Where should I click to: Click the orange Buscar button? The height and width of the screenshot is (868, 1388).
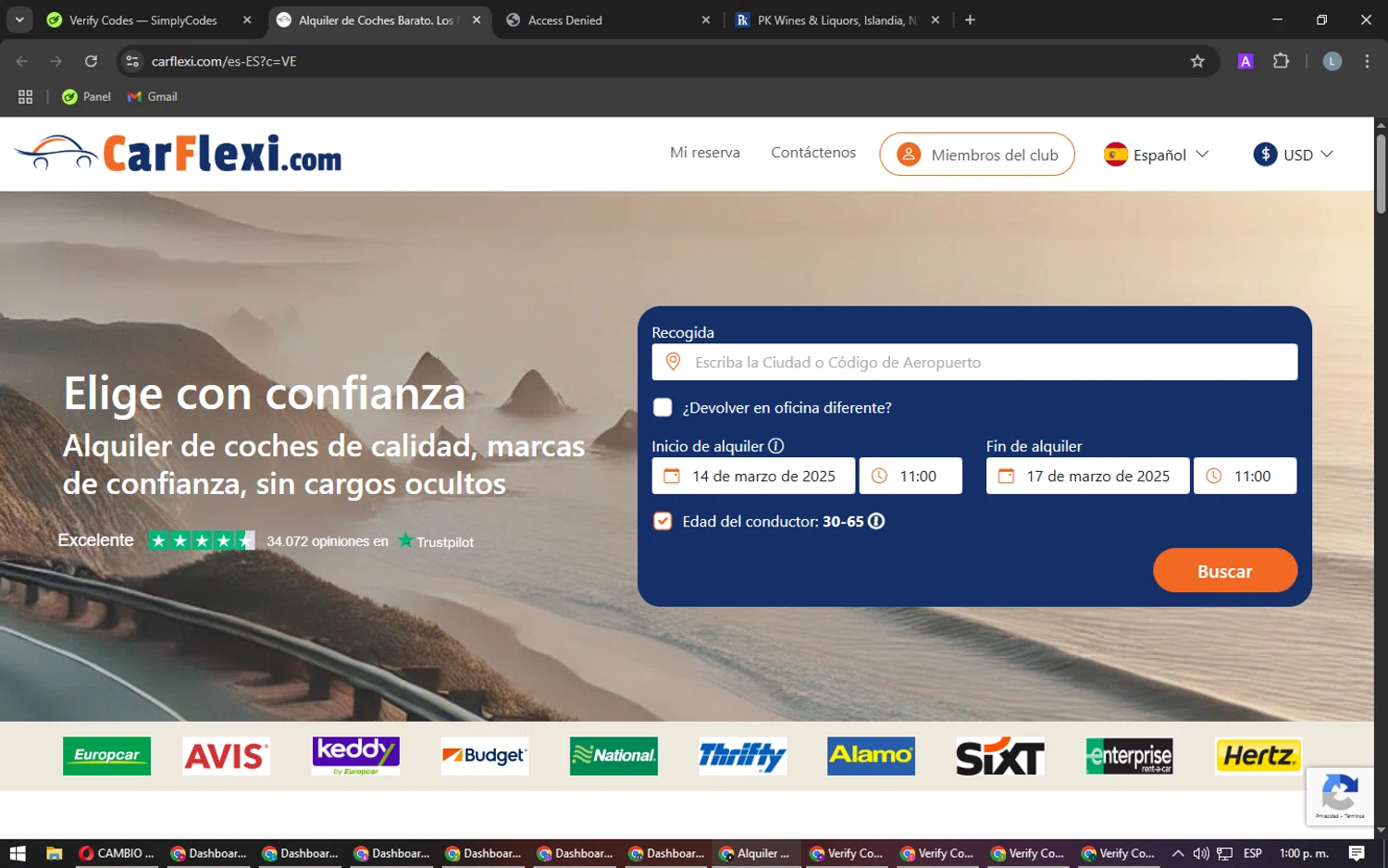coord(1225,570)
